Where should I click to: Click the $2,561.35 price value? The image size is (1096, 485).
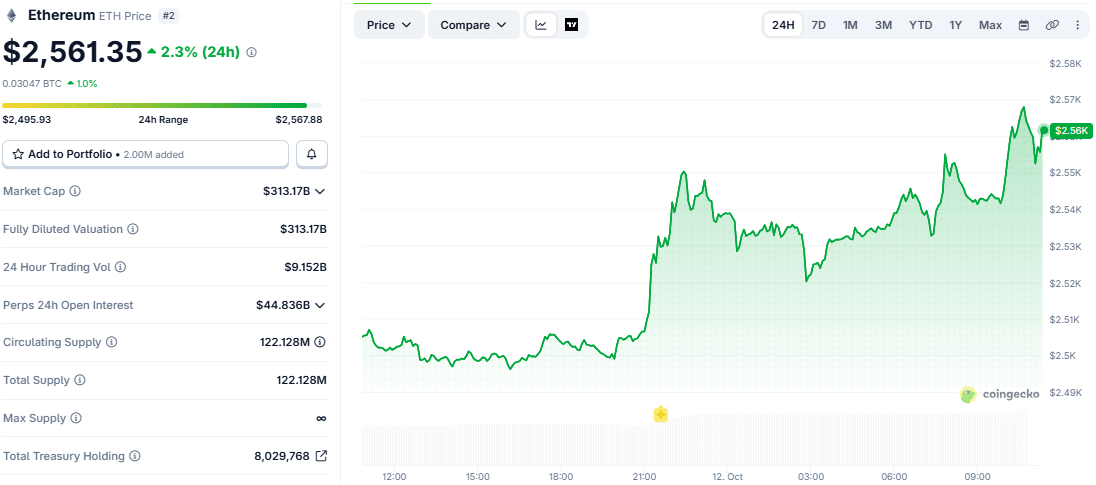pyautogui.click(x=72, y=52)
